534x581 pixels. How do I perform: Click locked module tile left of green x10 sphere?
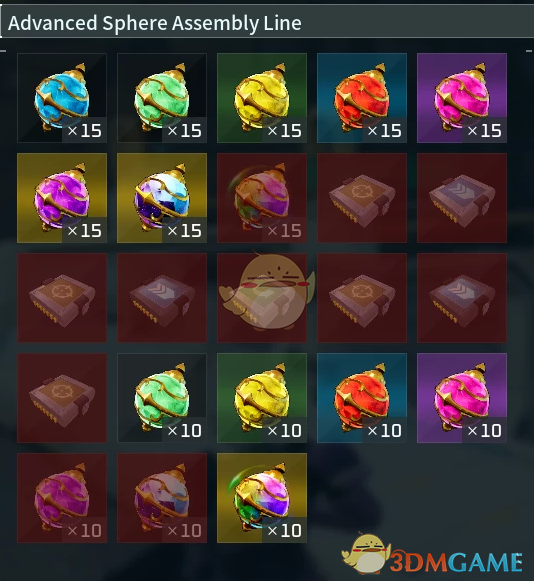click(62, 398)
